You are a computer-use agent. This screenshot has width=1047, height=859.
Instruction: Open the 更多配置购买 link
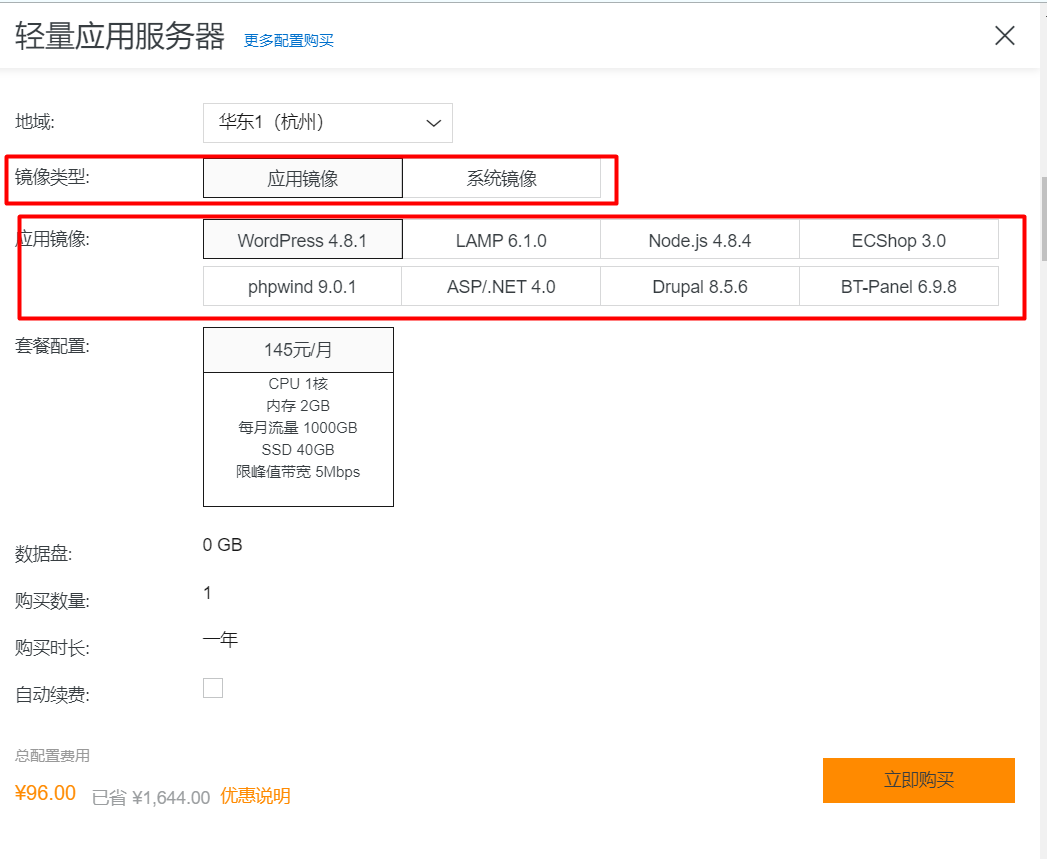[x=288, y=41]
